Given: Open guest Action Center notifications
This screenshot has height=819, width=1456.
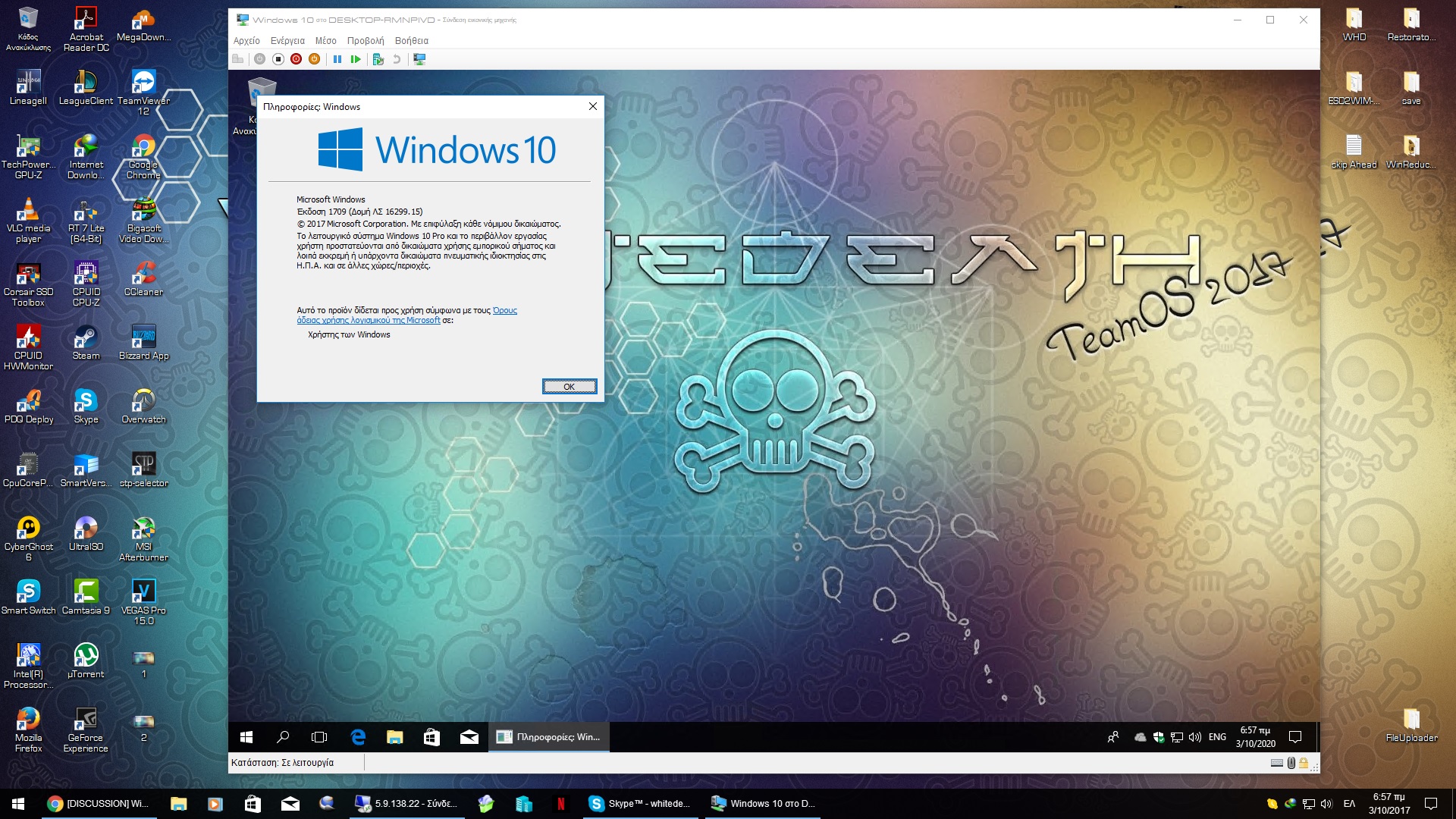Looking at the screenshot, I should click(x=1295, y=737).
